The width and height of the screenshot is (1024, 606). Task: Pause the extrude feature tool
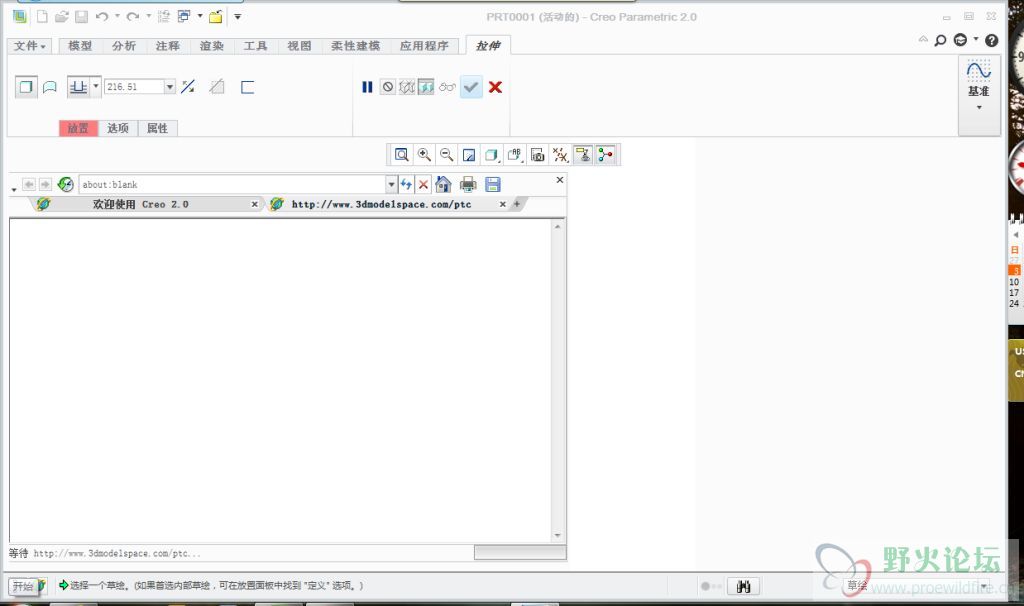pyautogui.click(x=367, y=87)
